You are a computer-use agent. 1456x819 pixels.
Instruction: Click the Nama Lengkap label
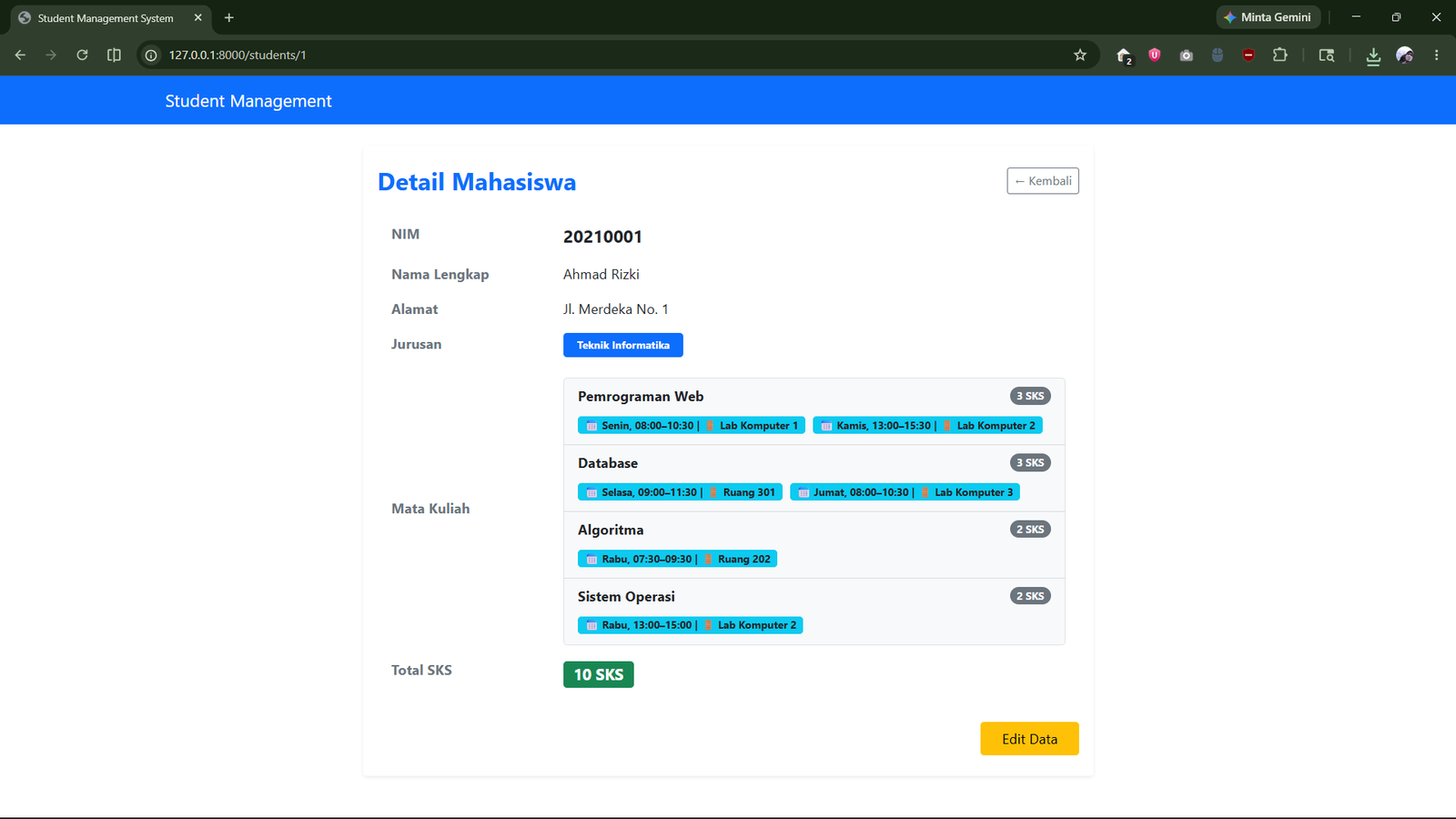click(440, 275)
